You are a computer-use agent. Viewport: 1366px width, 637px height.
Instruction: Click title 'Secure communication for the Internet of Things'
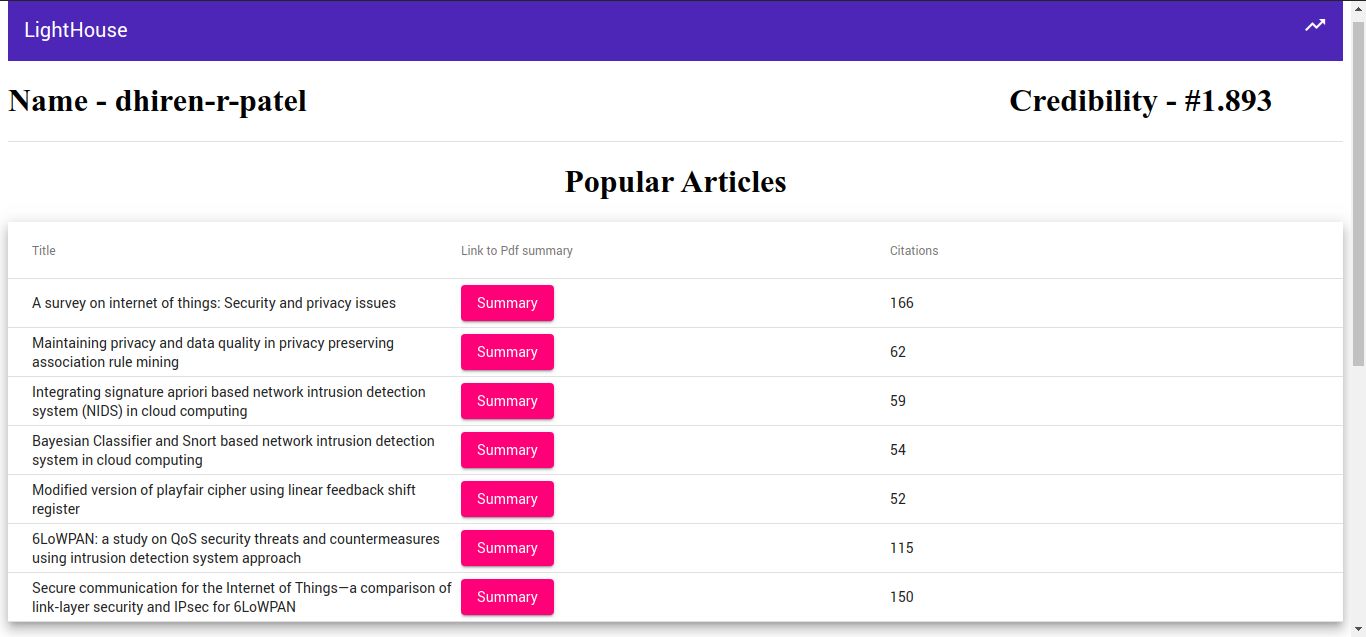(x=242, y=597)
